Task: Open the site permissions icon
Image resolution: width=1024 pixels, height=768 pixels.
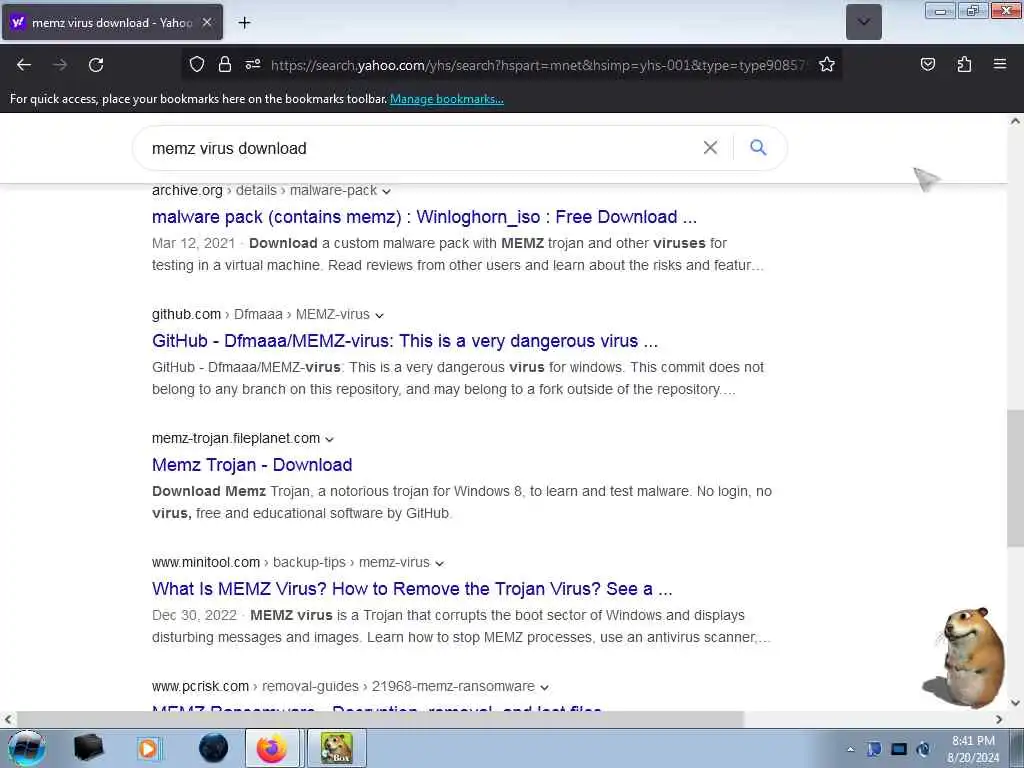Action: [253, 65]
